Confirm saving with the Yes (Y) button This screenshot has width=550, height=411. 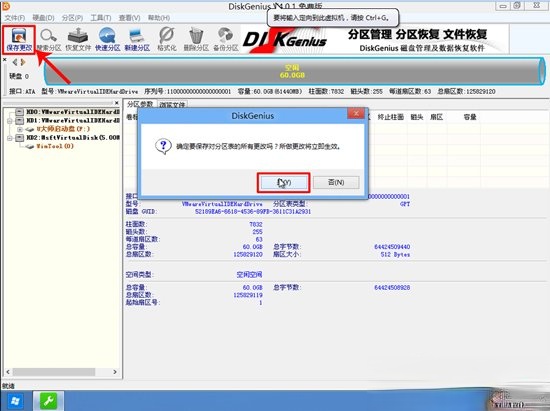[283, 182]
